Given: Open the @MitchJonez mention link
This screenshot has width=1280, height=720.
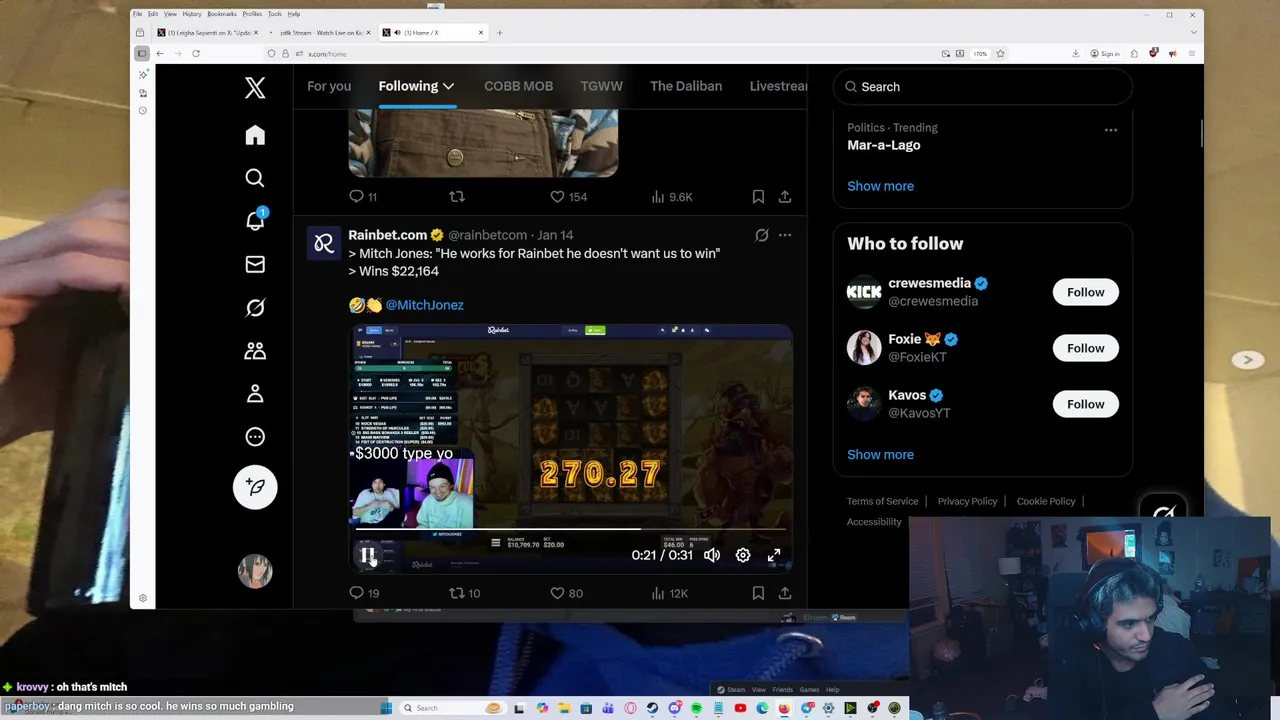Looking at the screenshot, I should [424, 305].
